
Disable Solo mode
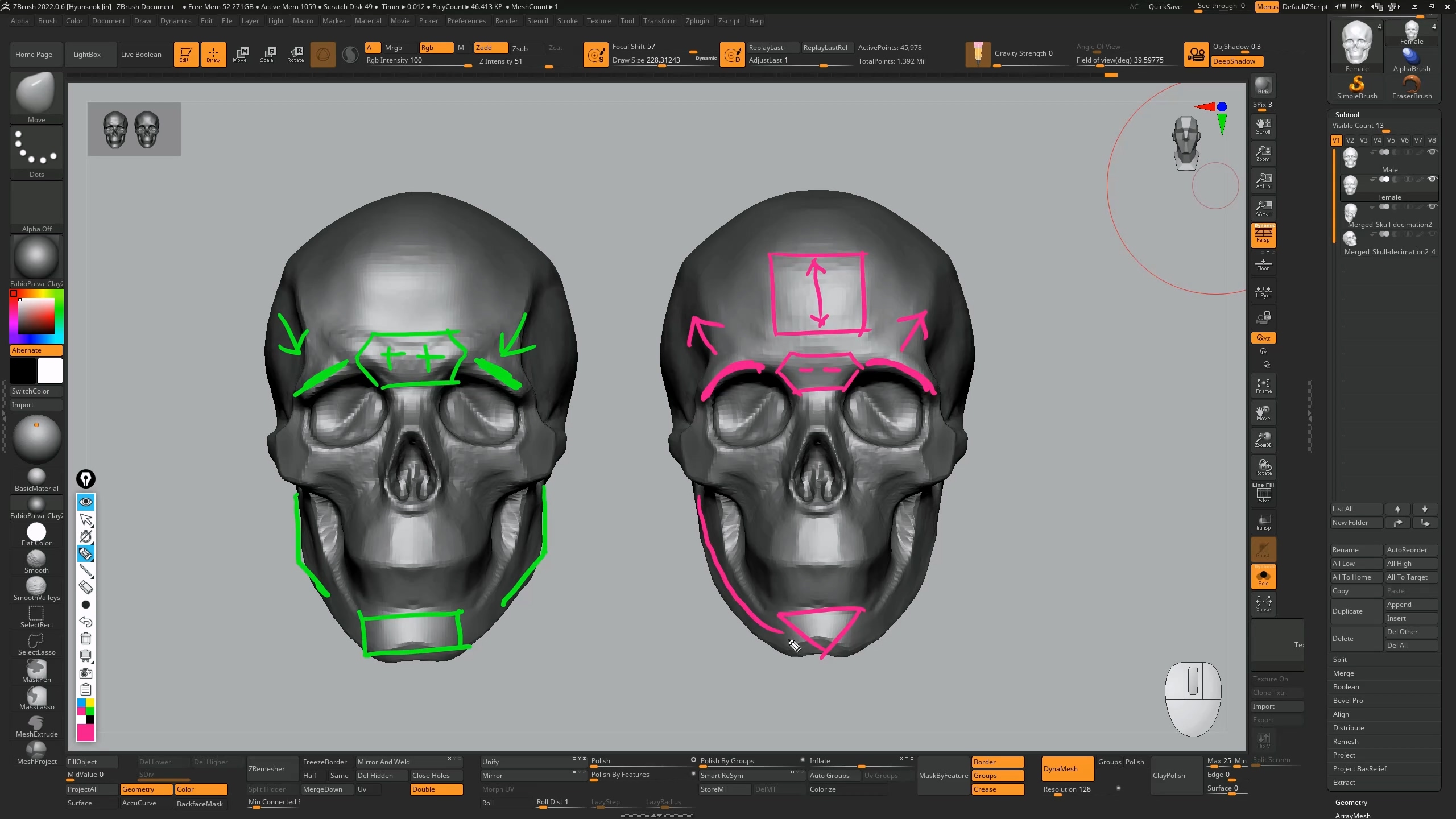1263,577
